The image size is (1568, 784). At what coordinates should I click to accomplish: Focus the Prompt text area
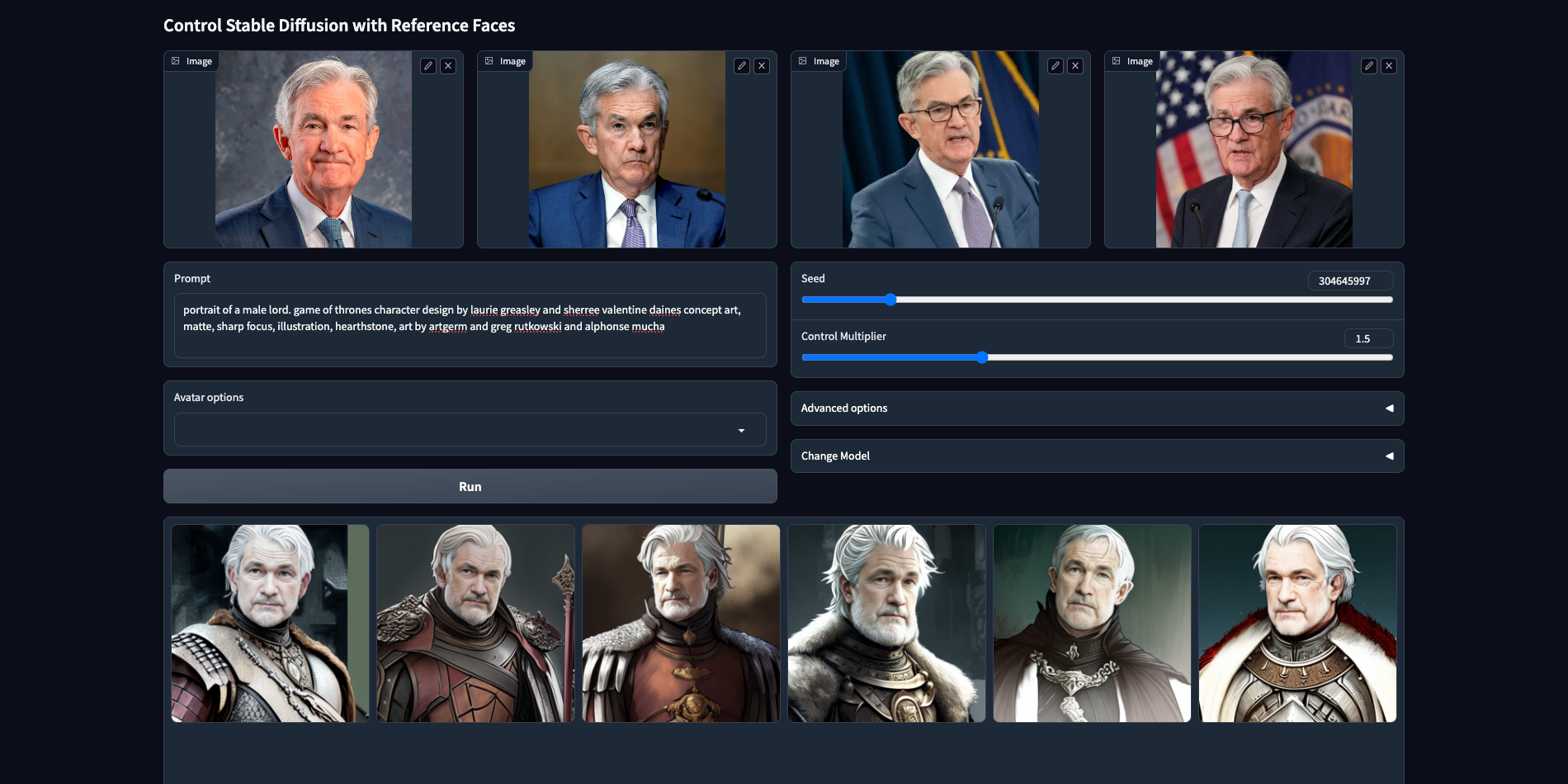coord(470,325)
